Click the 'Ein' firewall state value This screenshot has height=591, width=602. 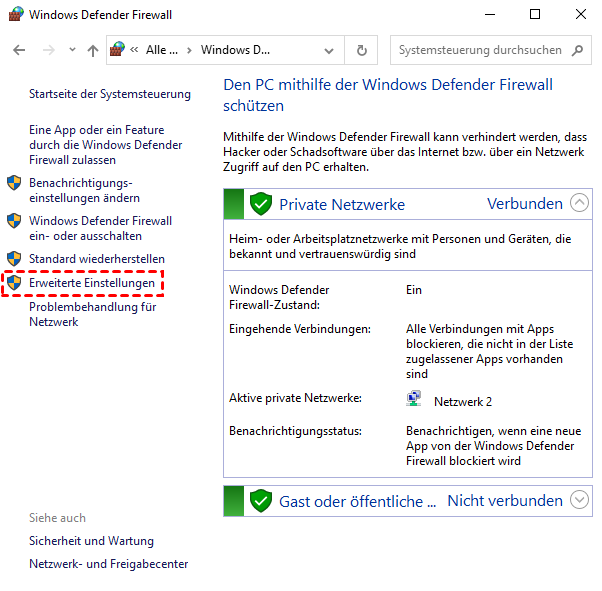(x=414, y=290)
